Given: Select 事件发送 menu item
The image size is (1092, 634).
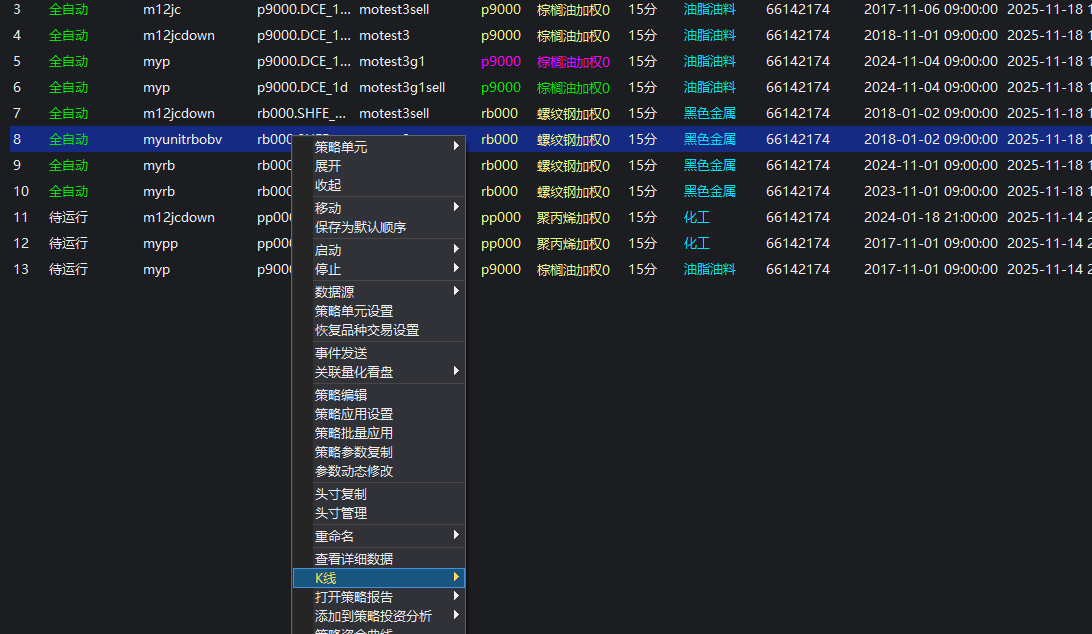Looking at the screenshot, I should tap(341, 353).
